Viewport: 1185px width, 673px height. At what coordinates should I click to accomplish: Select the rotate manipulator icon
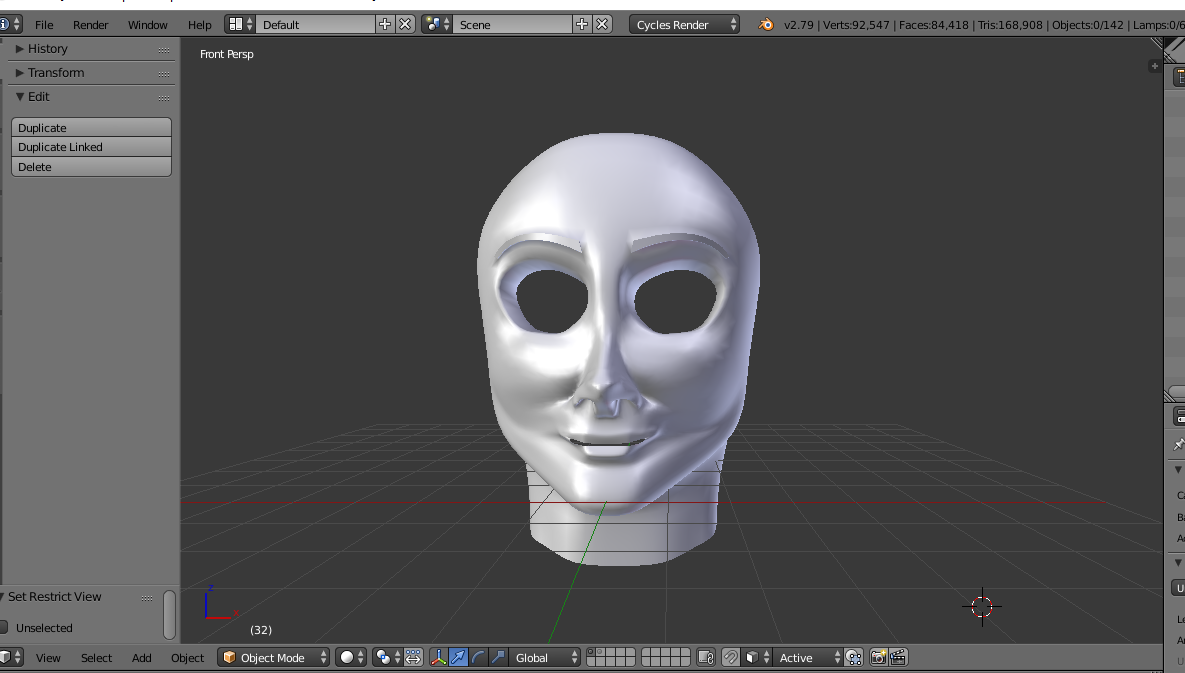(478, 657)
